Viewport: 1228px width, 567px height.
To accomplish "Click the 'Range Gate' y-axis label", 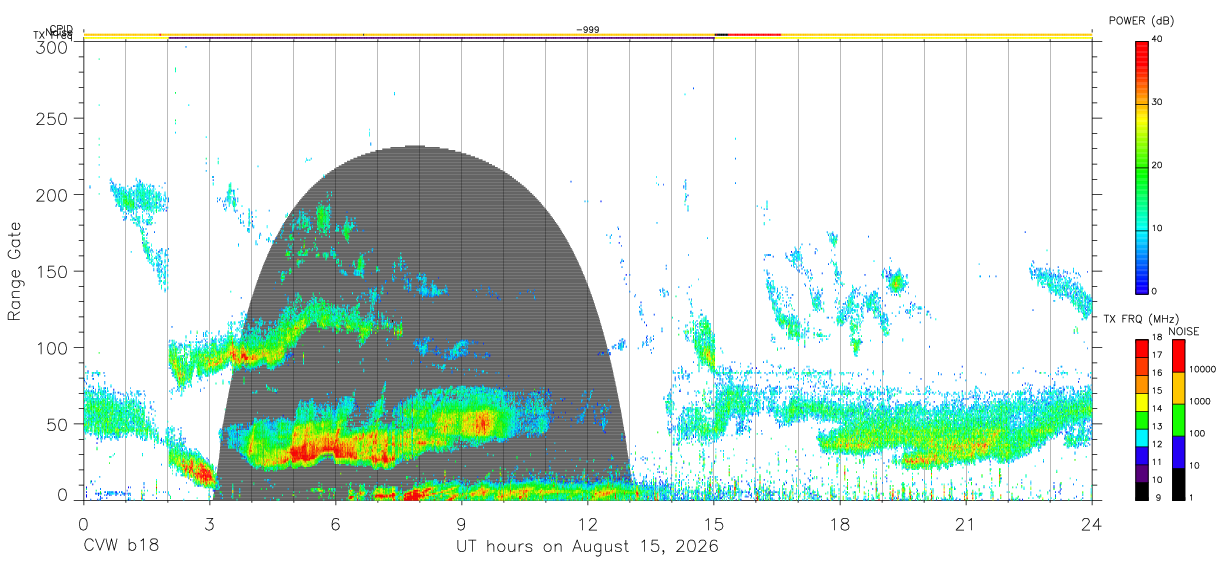I will point(15,273).
